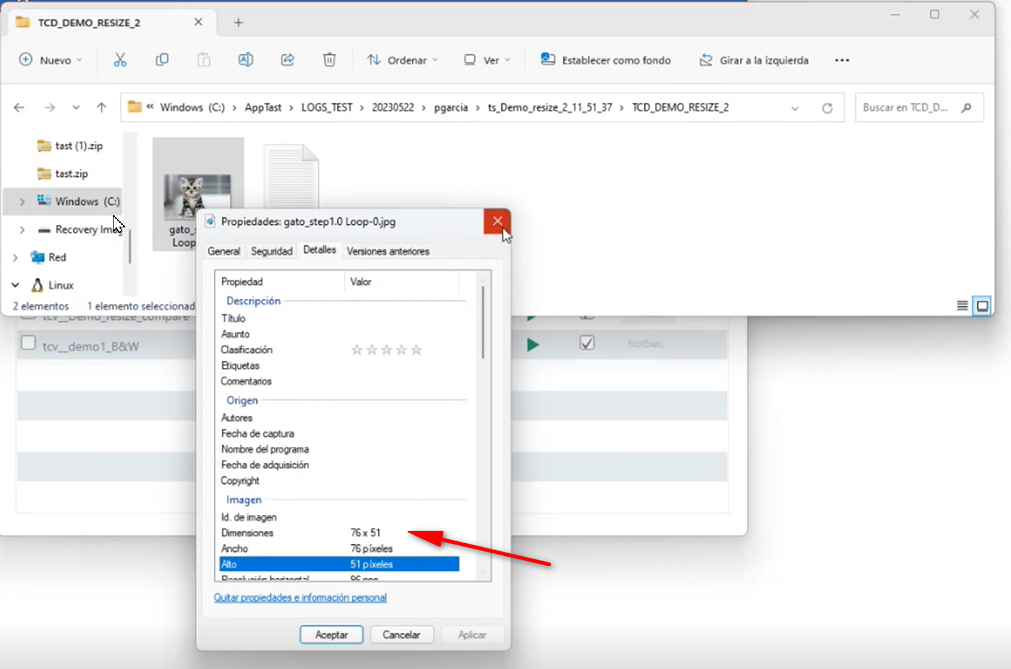Go up one folder level
1011x669 pixels.
click(x=101, y=108)
